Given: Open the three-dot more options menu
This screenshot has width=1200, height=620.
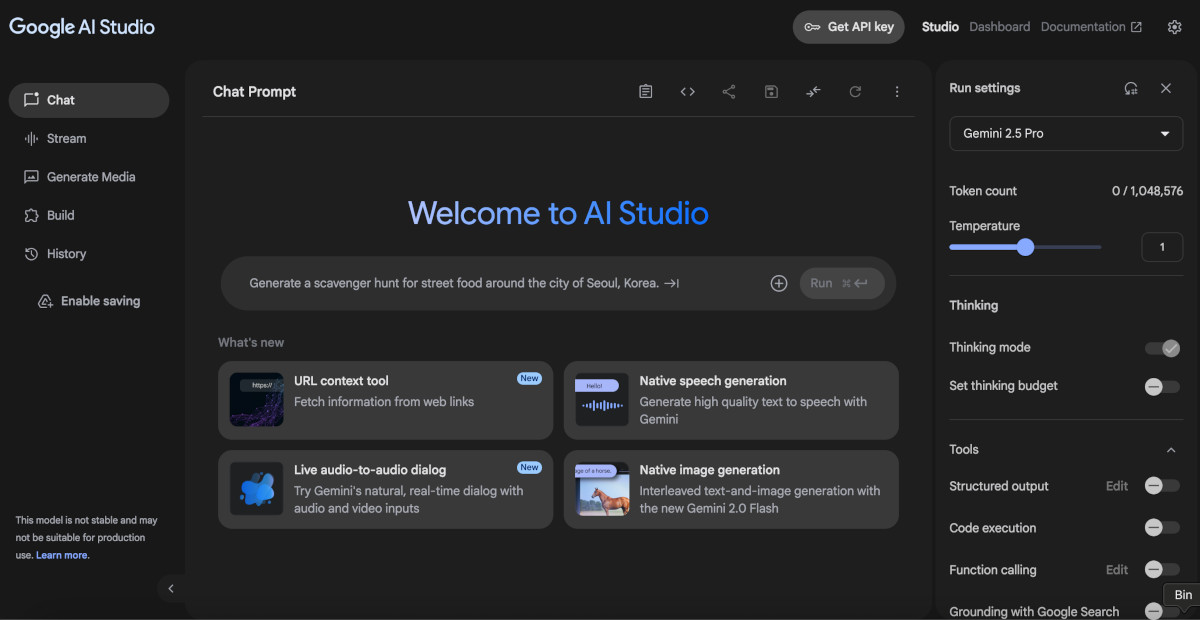Looking at the screenshot, I should click(897, 92).
